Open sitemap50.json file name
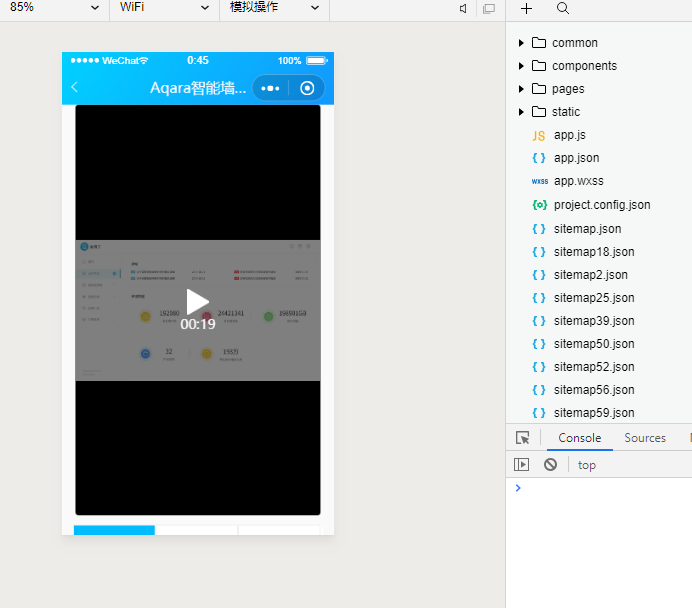 point(594,343)
